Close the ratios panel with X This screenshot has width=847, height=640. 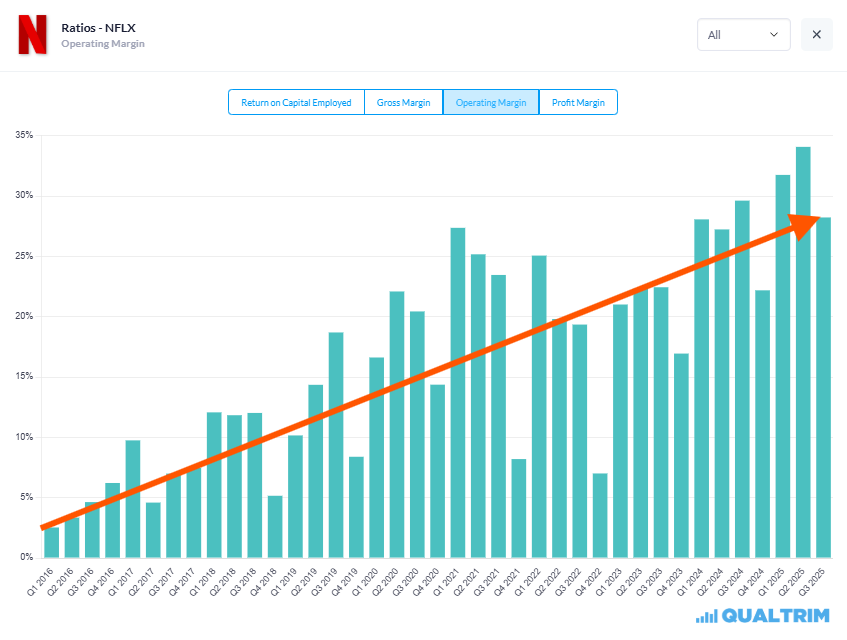coord(816,35)
